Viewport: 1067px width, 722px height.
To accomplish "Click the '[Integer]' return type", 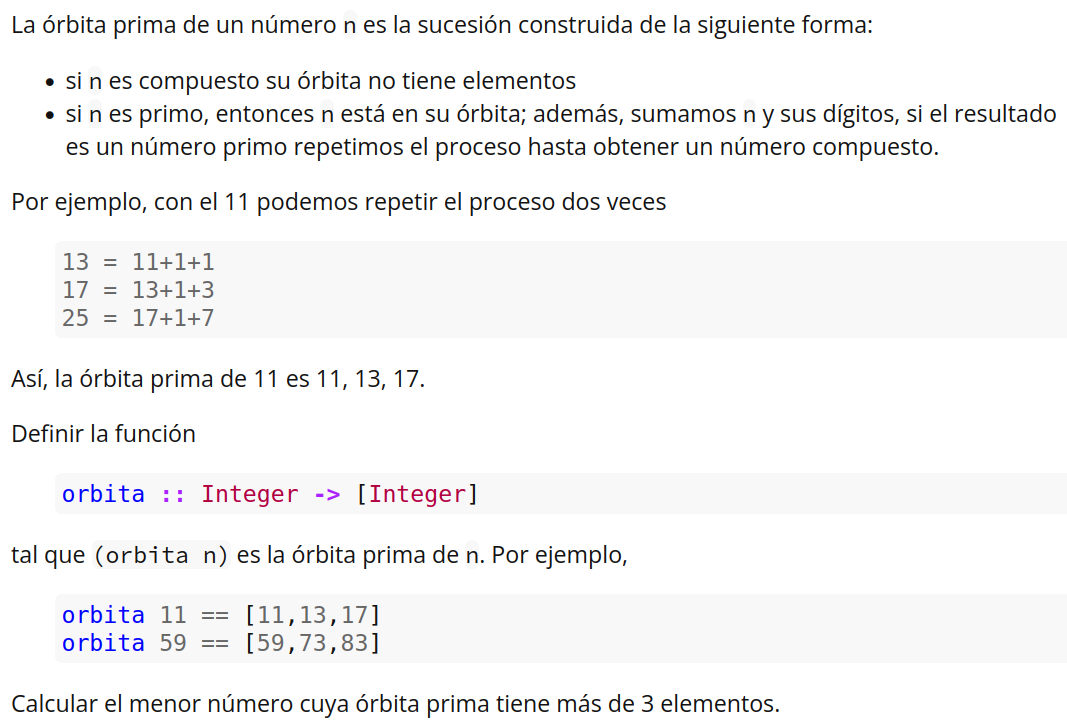I will point(417,494).
